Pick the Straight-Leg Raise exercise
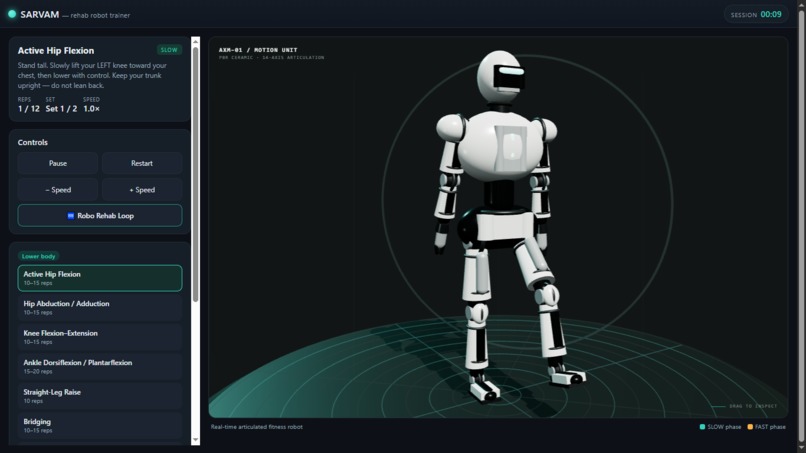The width and height of the screenshot is (806, 453). click(100, 395)
